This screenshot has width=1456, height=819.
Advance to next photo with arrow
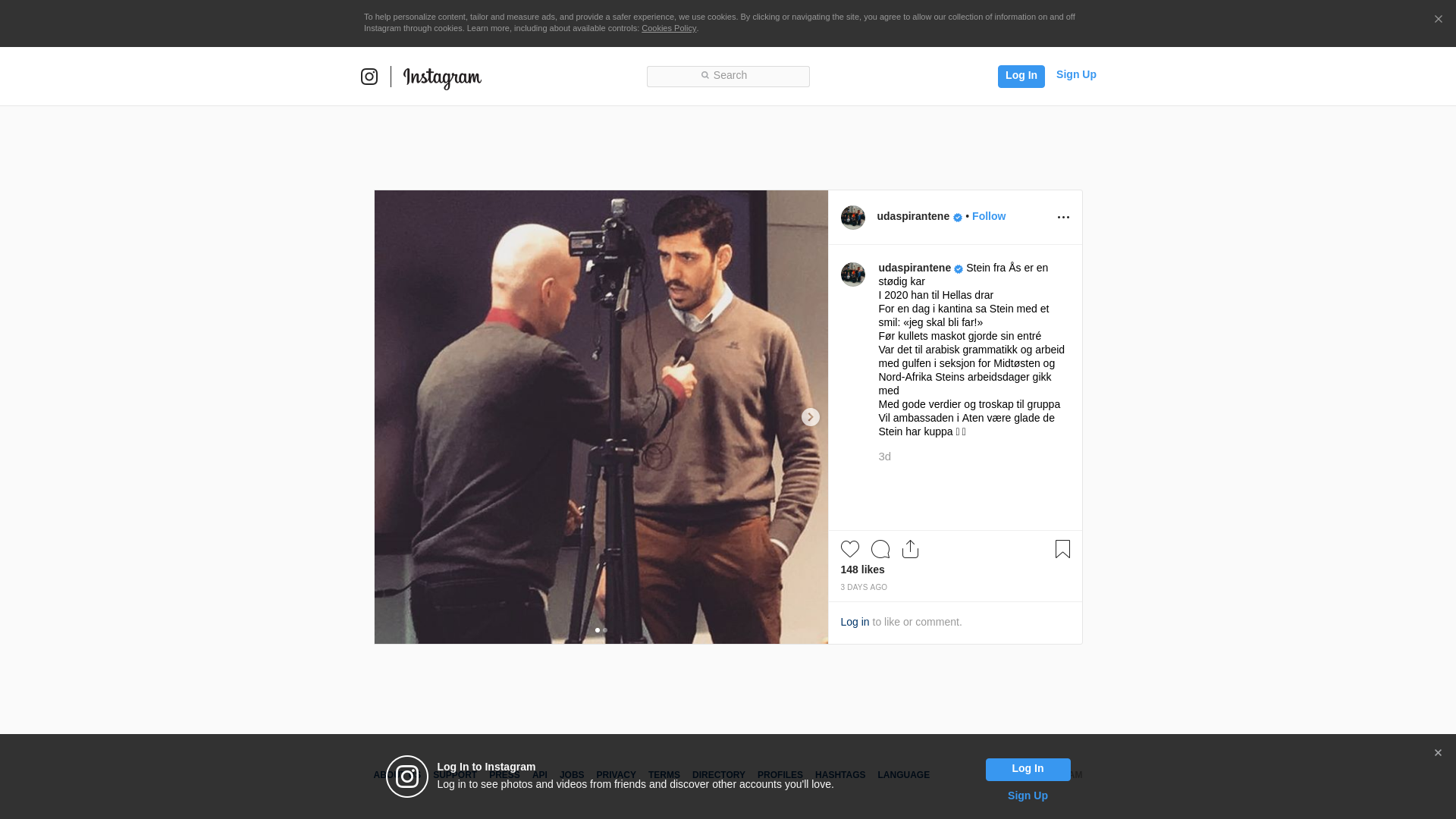(x=810, y=417)
